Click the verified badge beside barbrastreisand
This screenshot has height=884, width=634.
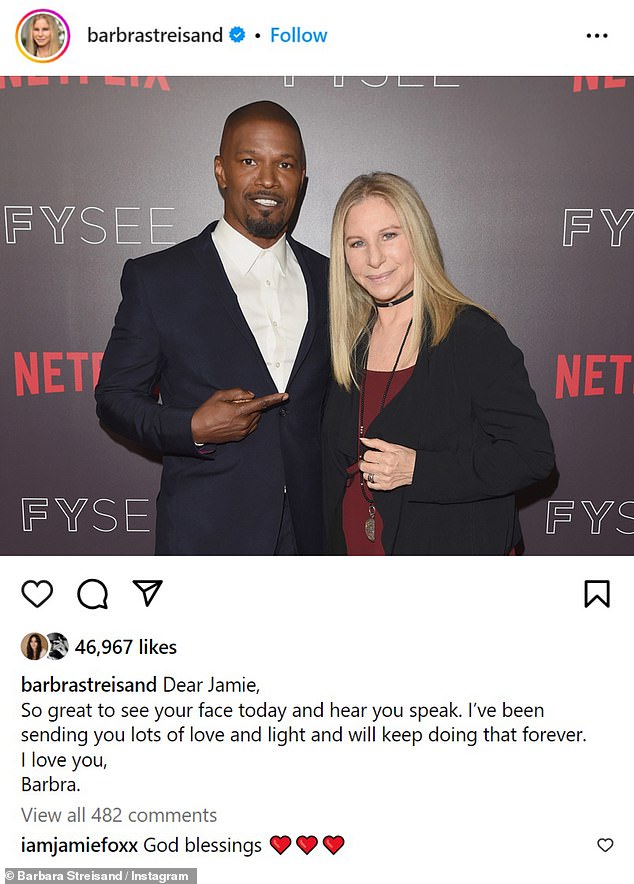point(237,35)
